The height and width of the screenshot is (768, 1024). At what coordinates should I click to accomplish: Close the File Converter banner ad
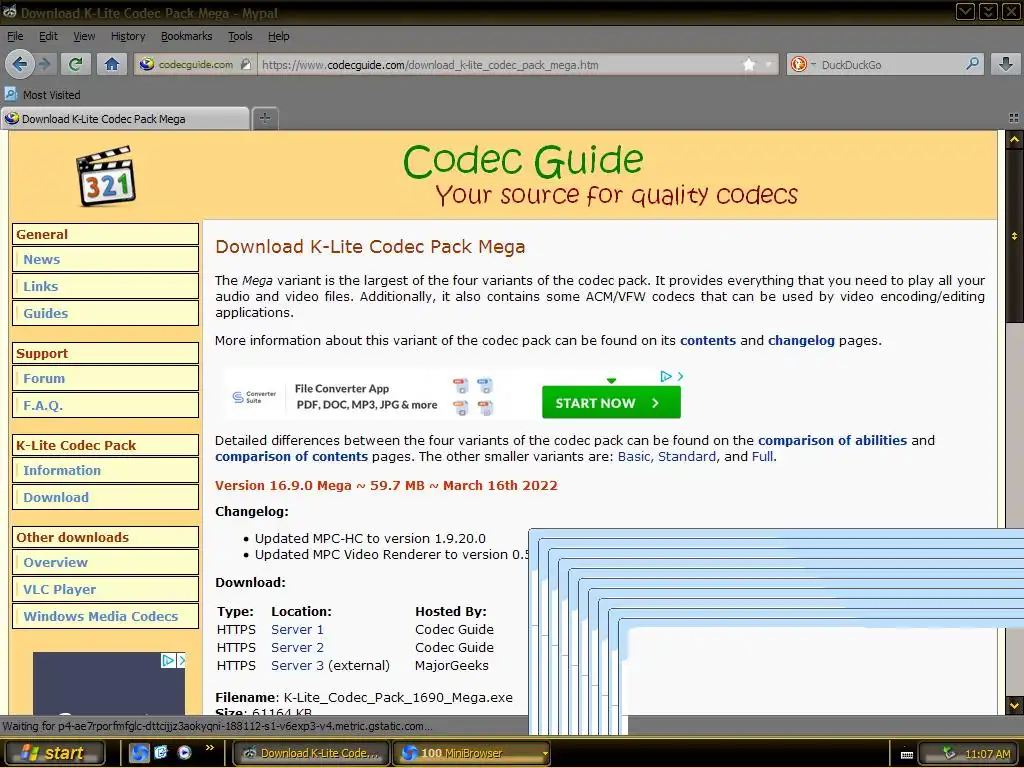(x=680, y=376)
